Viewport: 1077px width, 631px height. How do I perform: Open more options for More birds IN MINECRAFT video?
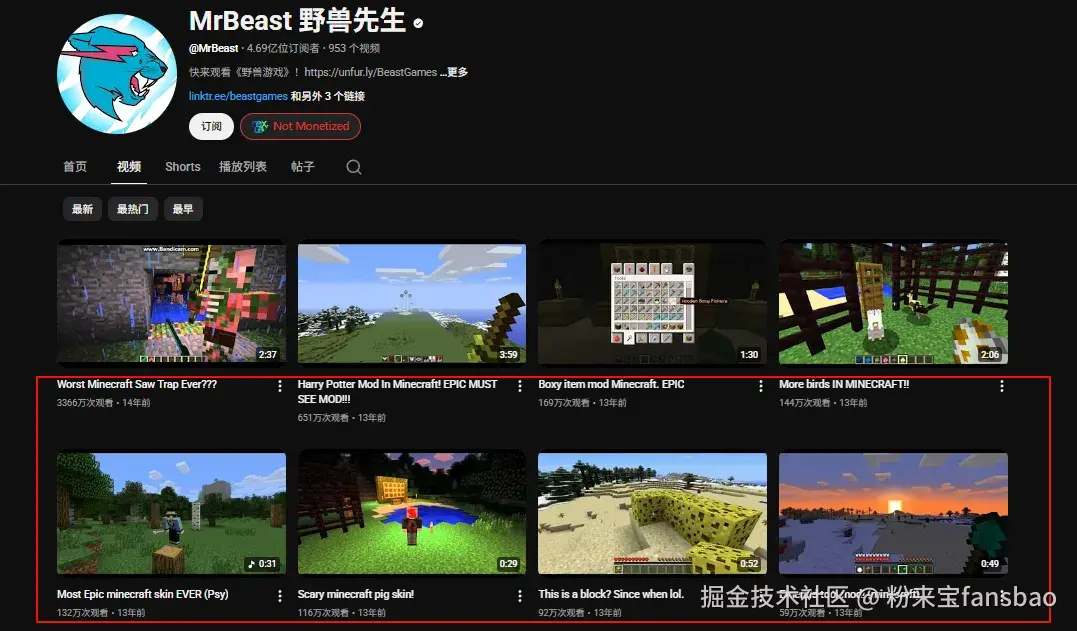[x=1002, y=386]
